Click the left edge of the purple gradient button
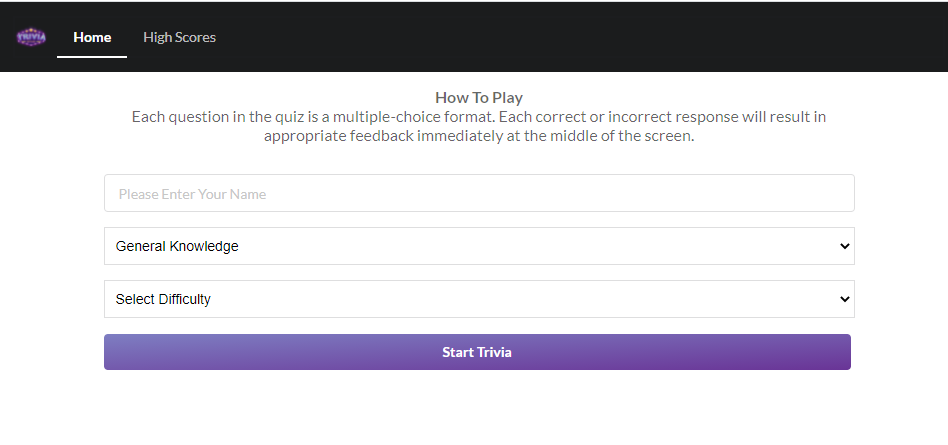The image size is (948, 445). click(112, 352)
